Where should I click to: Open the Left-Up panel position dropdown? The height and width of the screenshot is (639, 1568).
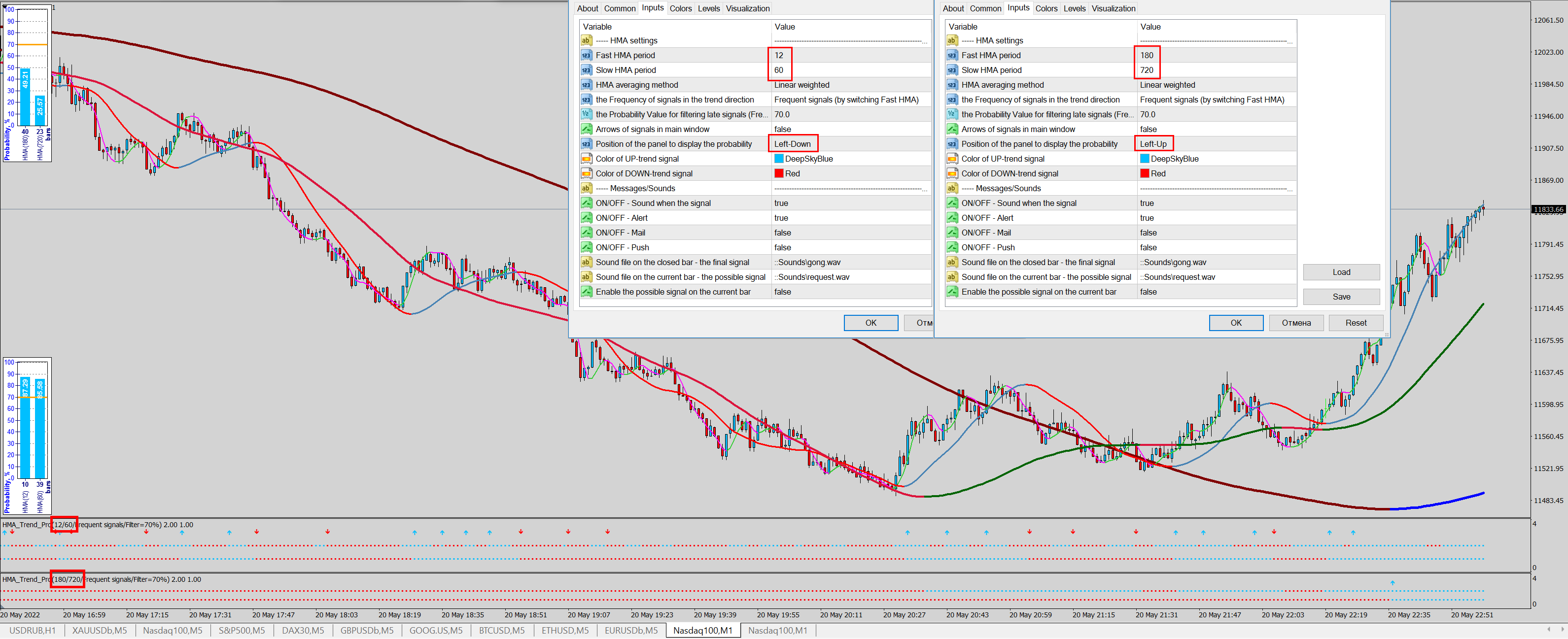[1153, 144]
